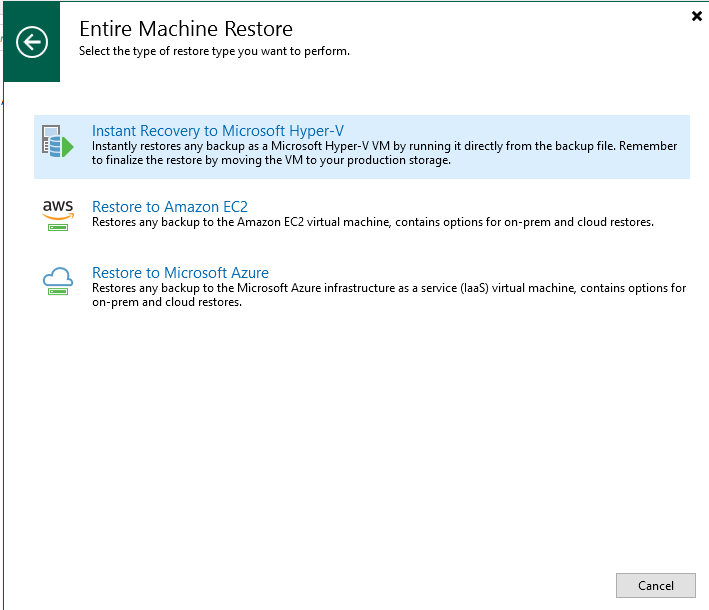
Task: Click the green header block behind back arrow
Action: [x=14, y=70]
